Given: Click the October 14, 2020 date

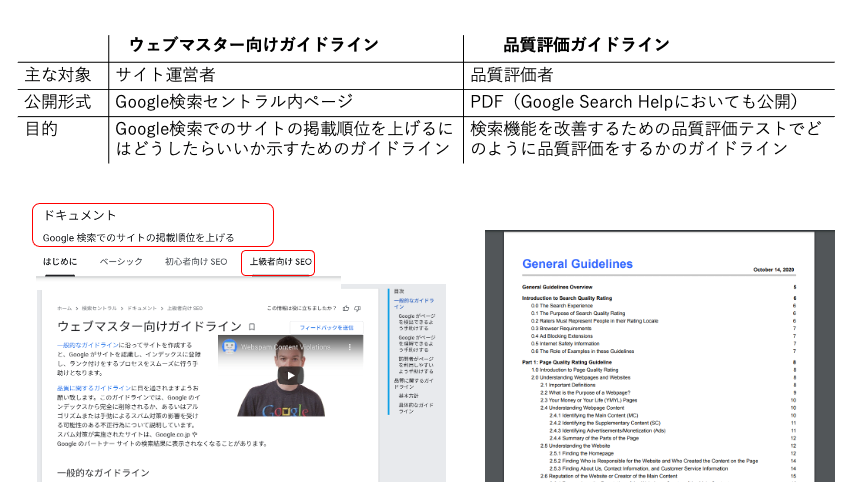Looking at the screenshot, I should tap(773, 270).
